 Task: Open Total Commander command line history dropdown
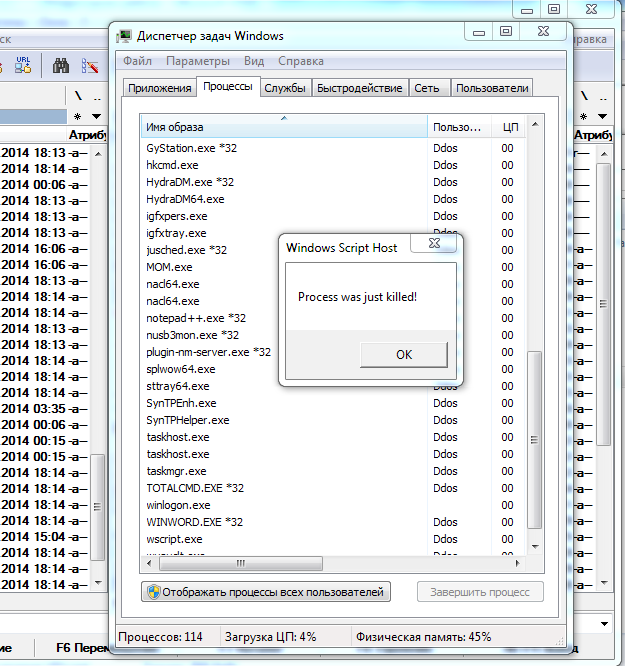[x=604, y=624]
